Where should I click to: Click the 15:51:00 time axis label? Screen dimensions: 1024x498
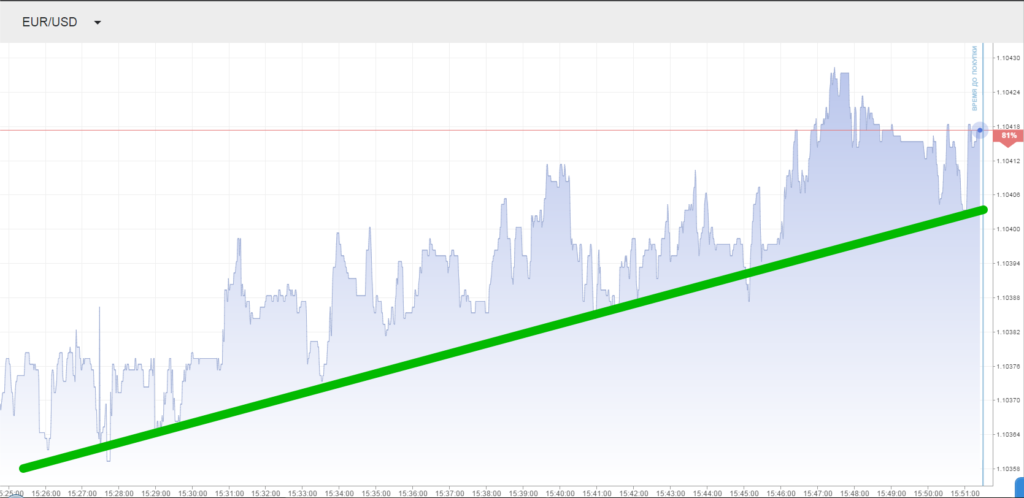point(964,492)
